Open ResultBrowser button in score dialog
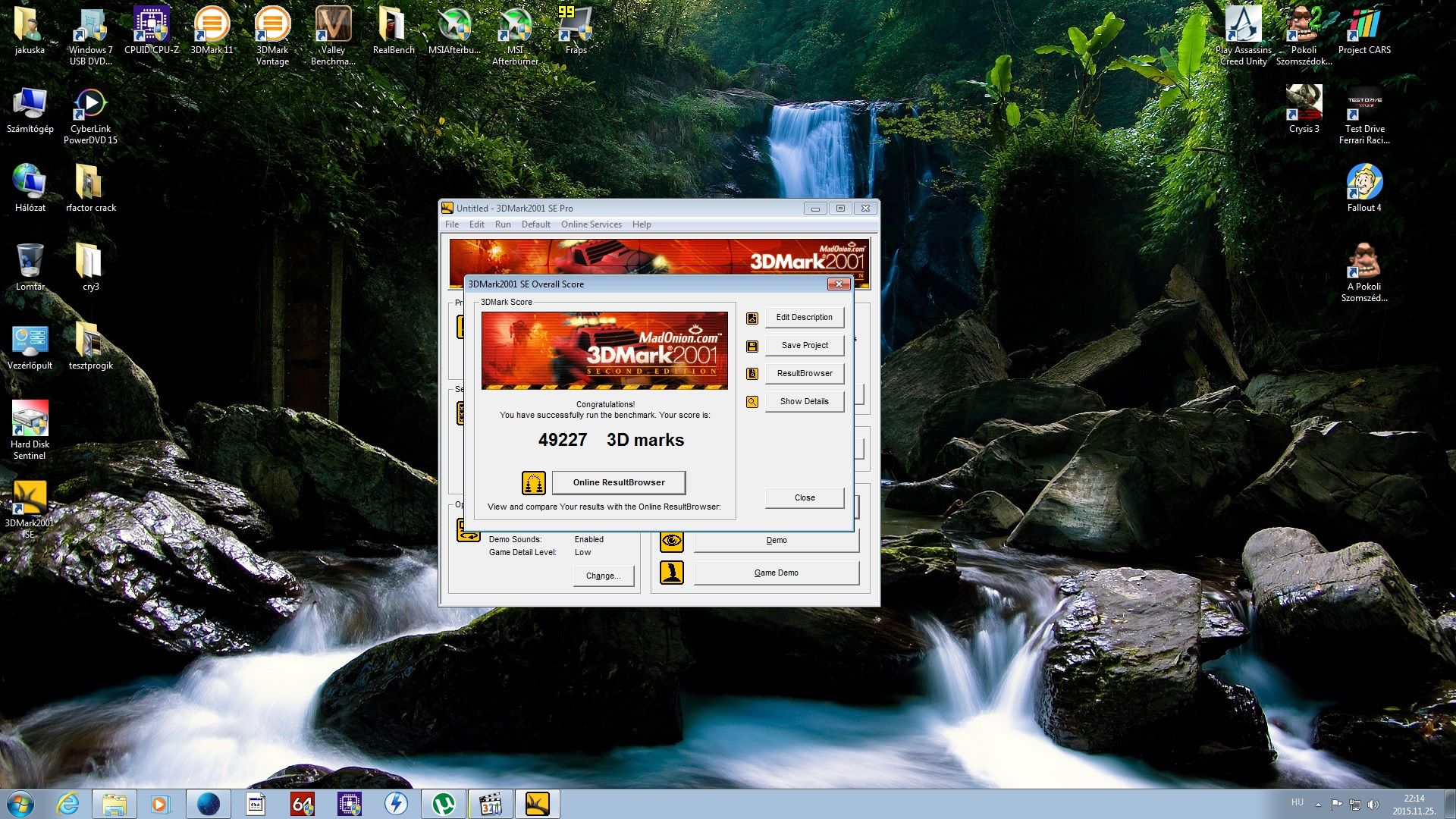 click(805, 373)
